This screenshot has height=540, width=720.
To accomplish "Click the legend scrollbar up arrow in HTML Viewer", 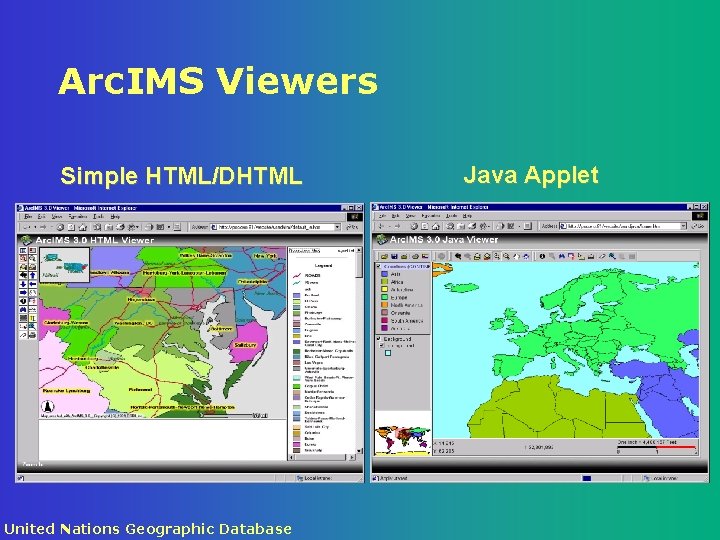I will pyautogui.click(x=359, y=250).
